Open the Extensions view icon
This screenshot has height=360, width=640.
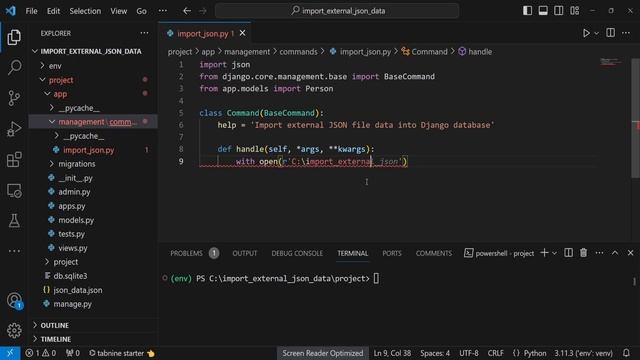pyautogui.click(x=14, y=160)
